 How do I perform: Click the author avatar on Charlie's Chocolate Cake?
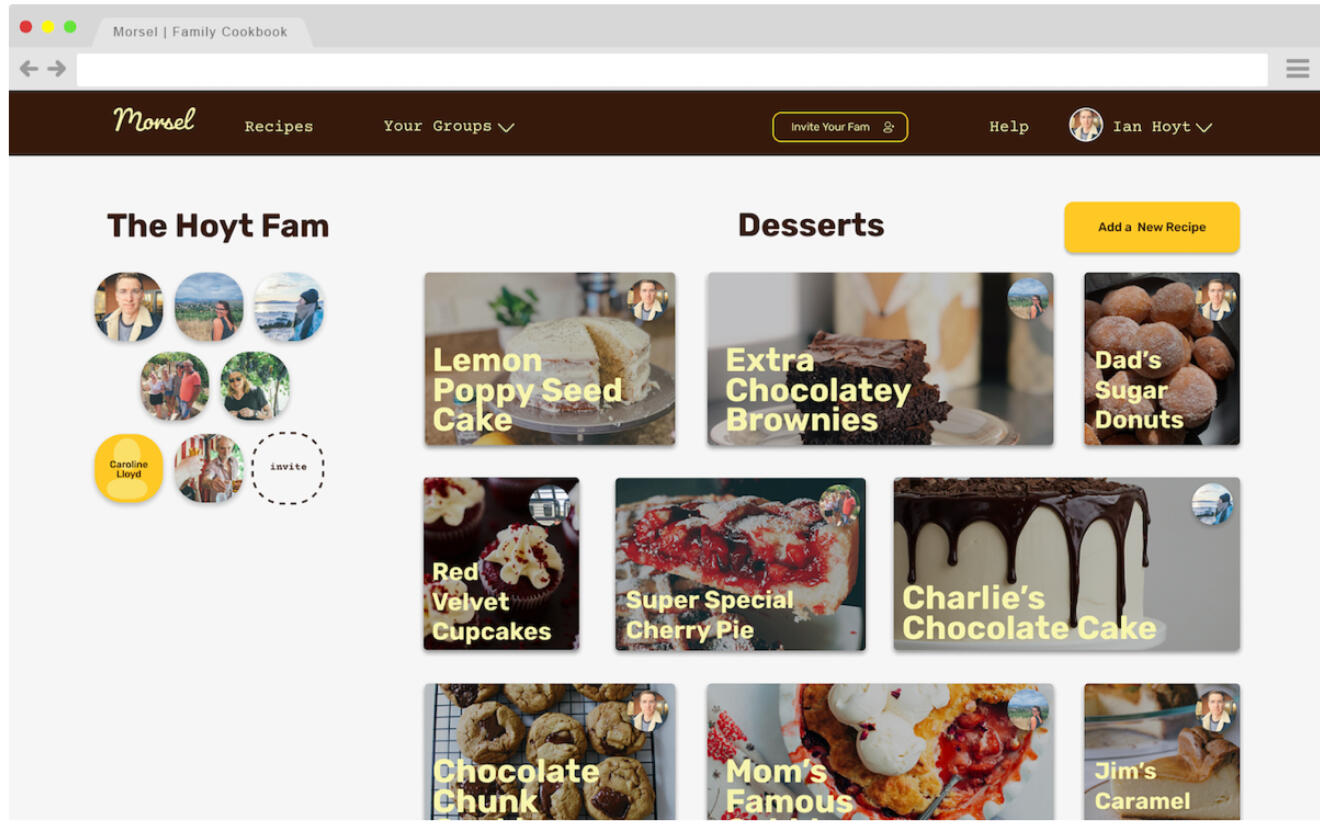click(1212, 505)
